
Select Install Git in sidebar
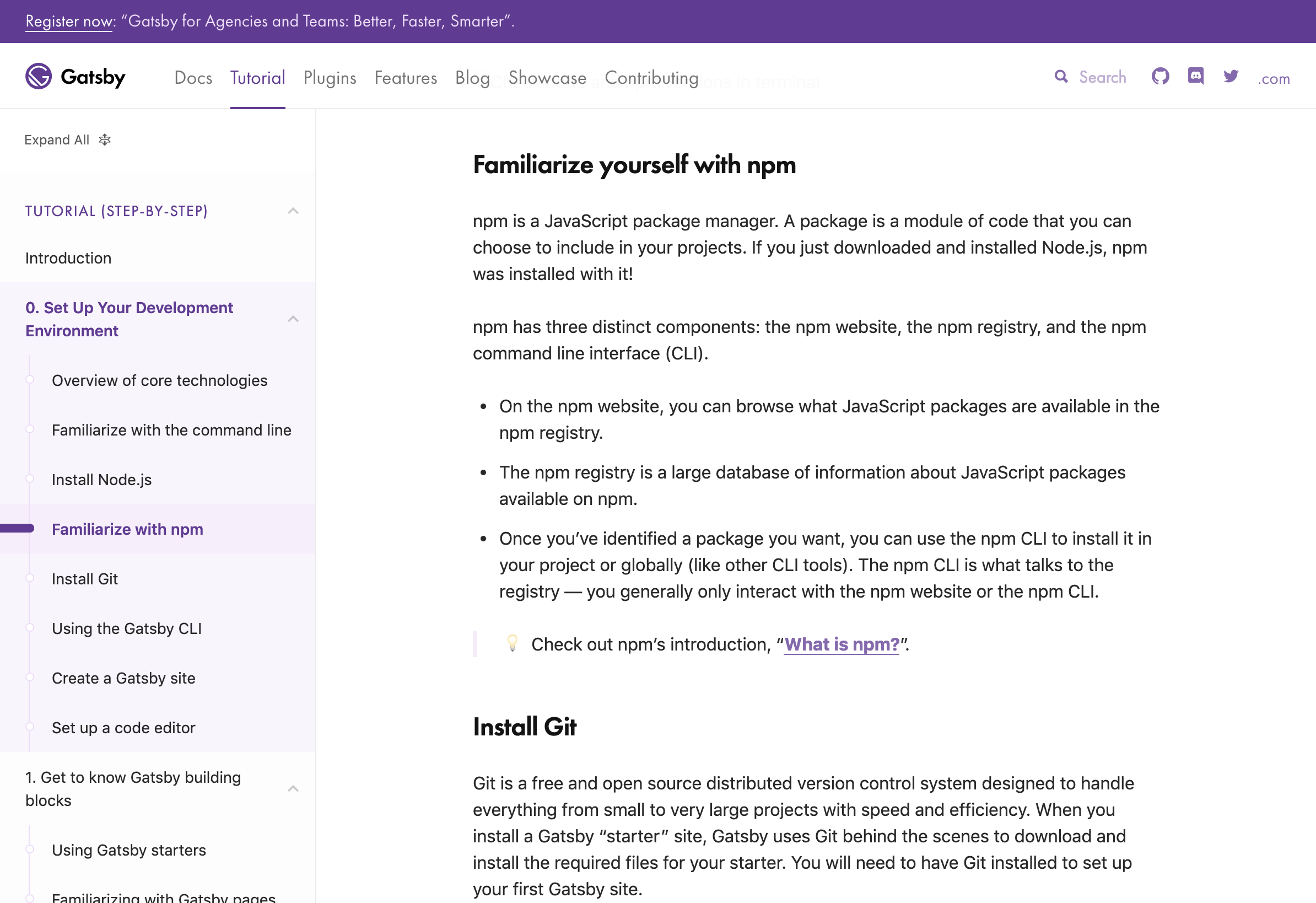tap(85, 579)
